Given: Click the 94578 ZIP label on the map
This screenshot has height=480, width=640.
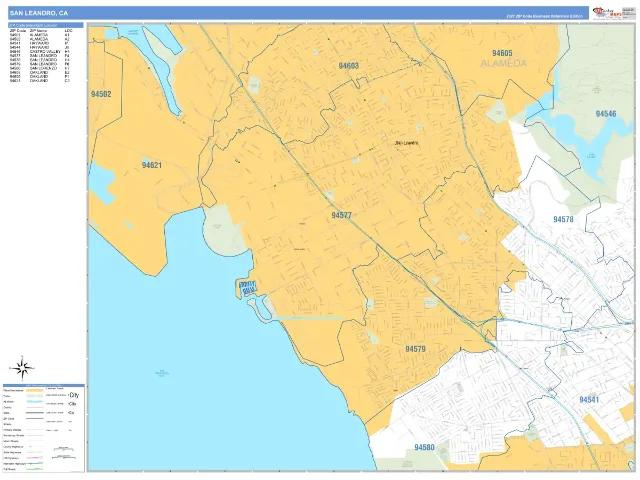Looking at the screenshot, I should point(563,220).
